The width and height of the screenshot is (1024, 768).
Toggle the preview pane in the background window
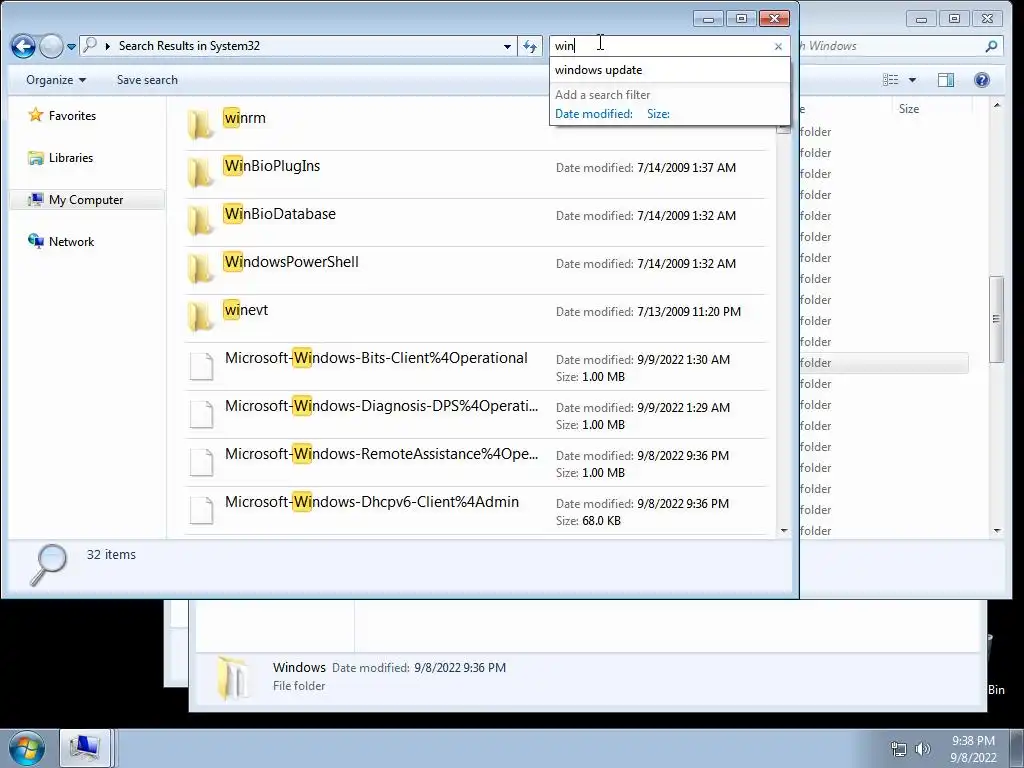(946, 80)
